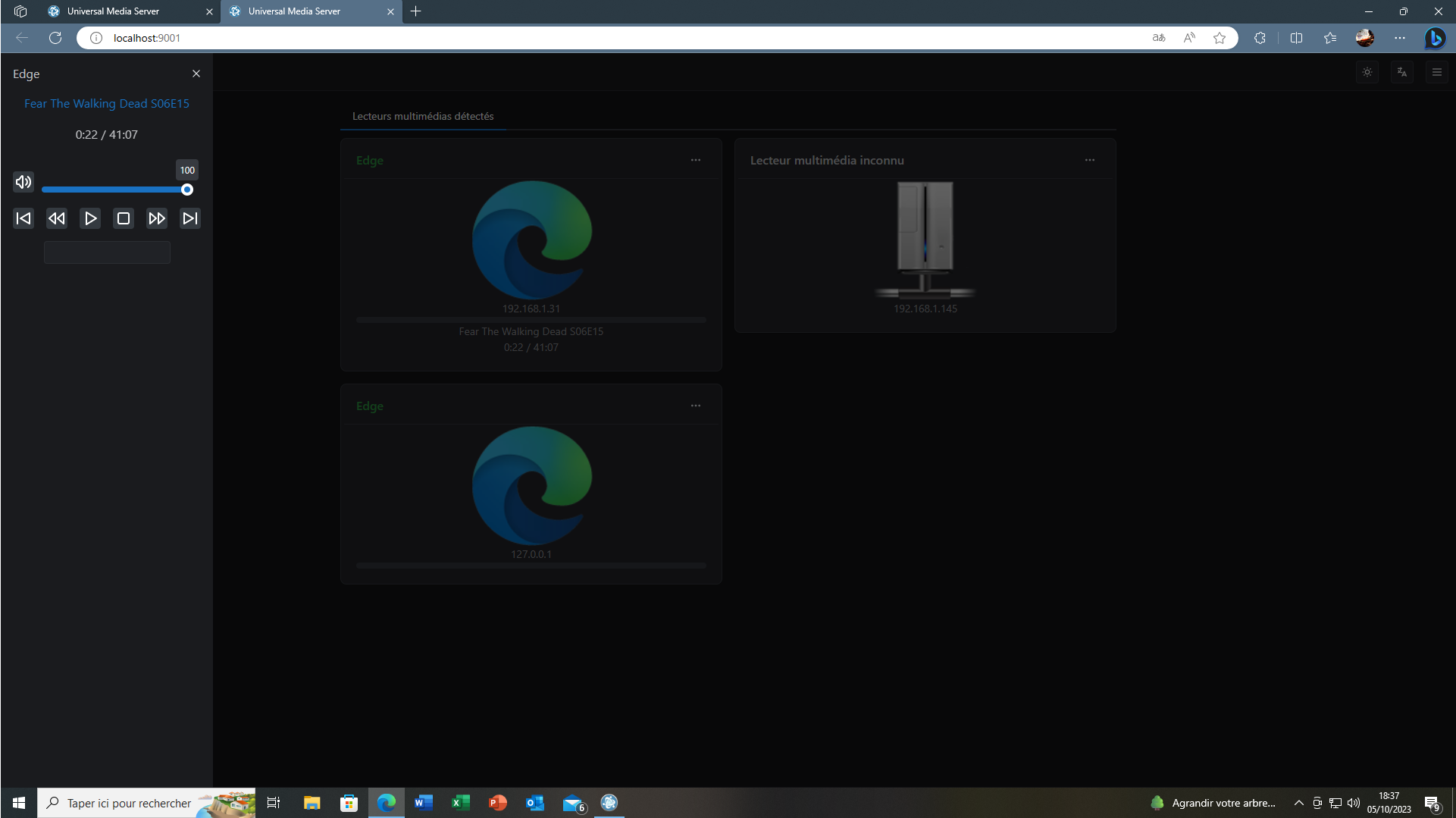Viewport: 1456px width, 818px height.
Task: Toggle light theme with the sun icon
Action: pyautogui.click(x=1367, y=72)
